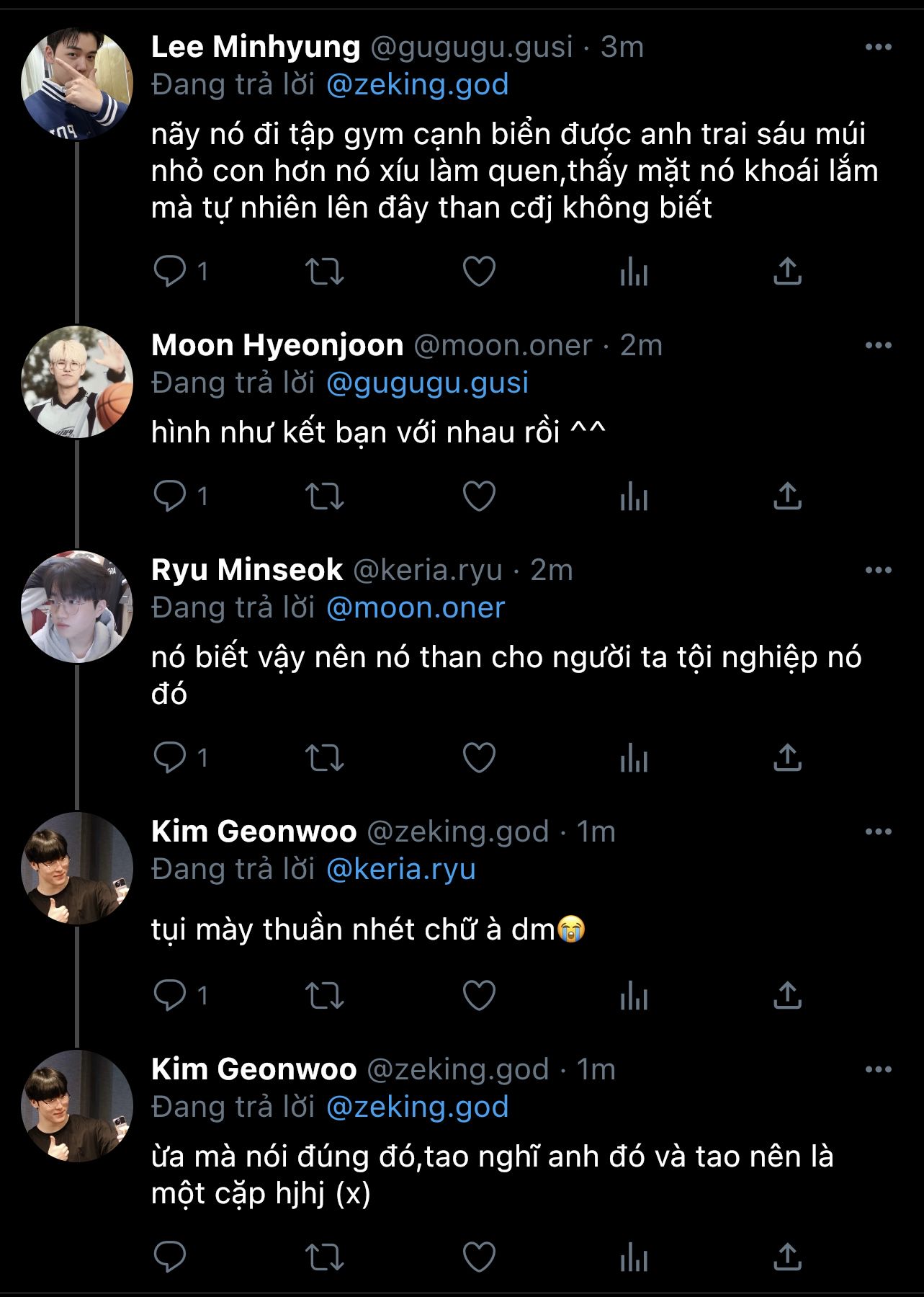Image resolution: width=924 pixels, height=1297 pixels.
Task: Open Moon Hyeonjoon's profile avatar
Action: (x=77, y=382)
